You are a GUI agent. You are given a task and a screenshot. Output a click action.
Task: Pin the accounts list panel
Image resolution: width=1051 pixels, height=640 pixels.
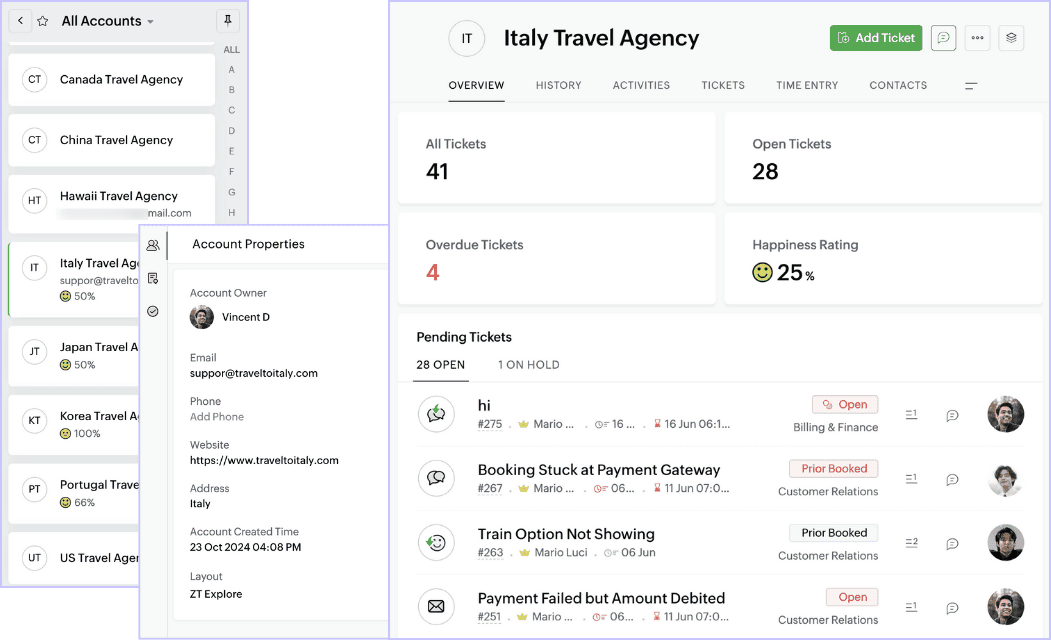pyautogui.click(x=228, y=21)
